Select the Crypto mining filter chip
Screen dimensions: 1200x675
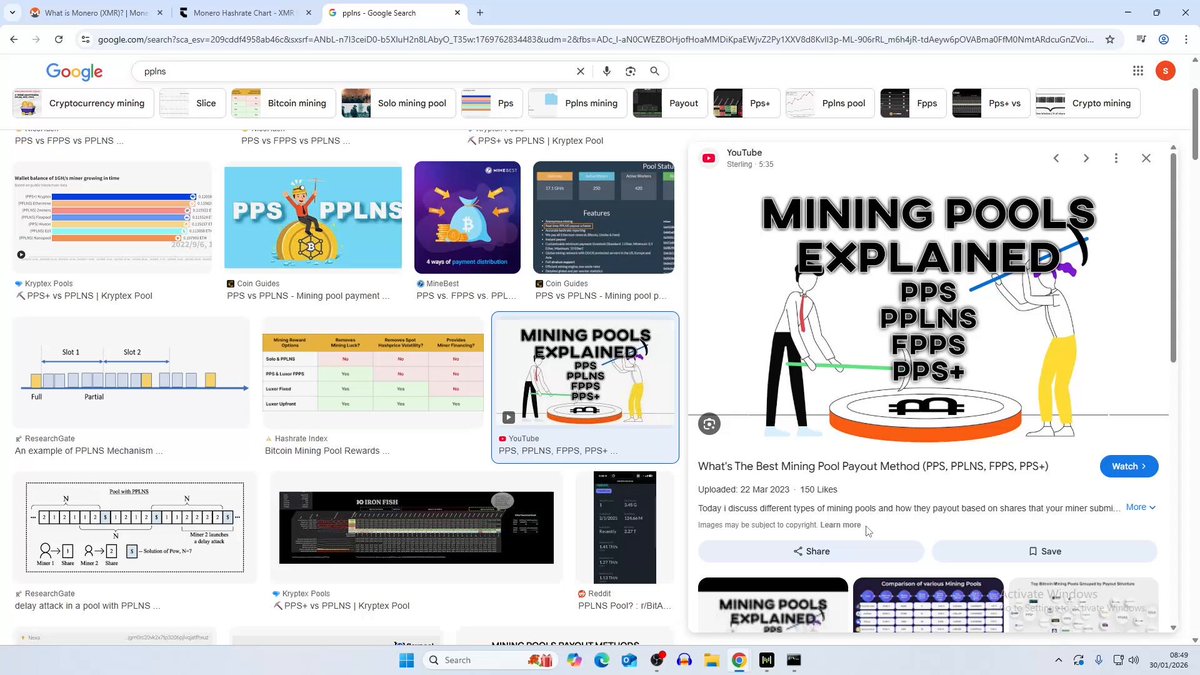(x=1086, y=103)
